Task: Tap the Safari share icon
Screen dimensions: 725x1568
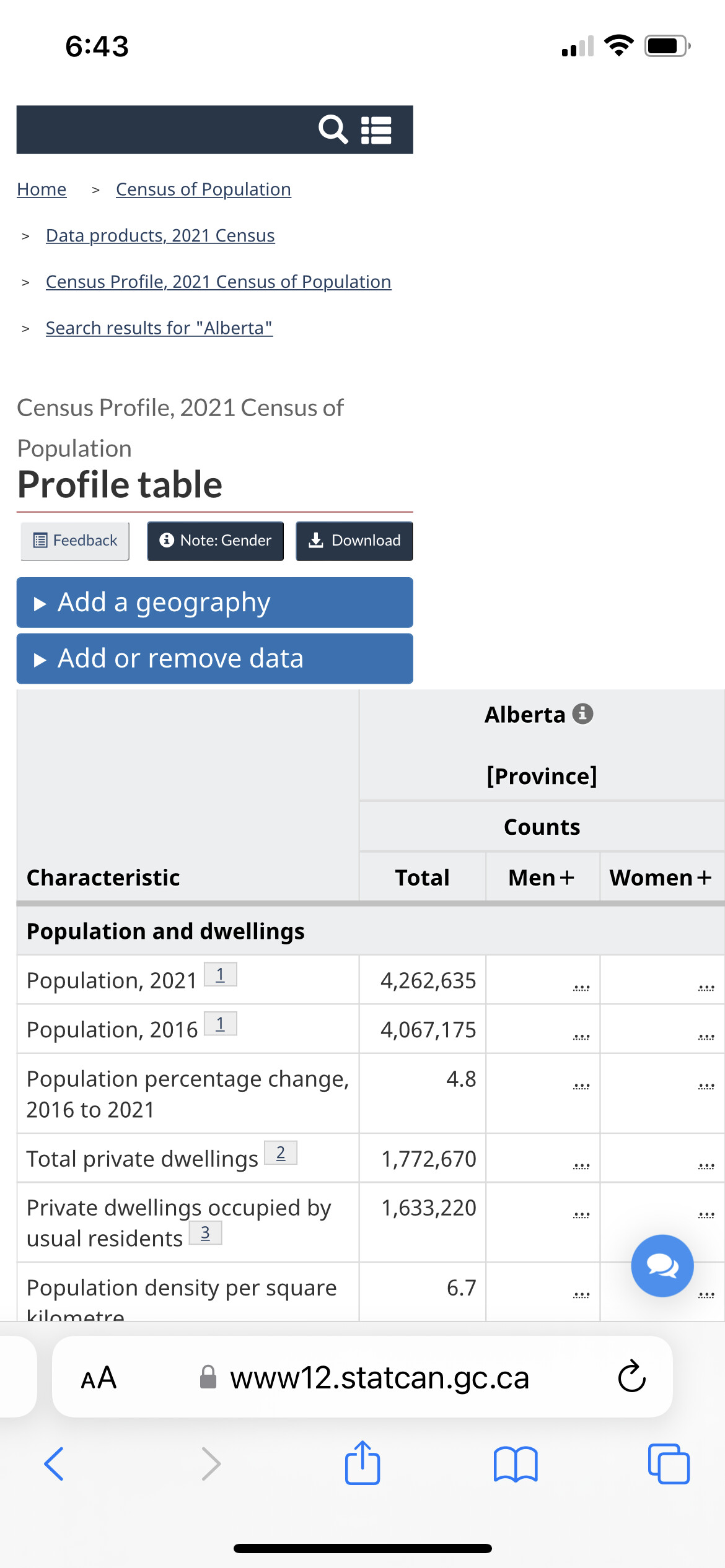Action: (x=362, y=1463)
